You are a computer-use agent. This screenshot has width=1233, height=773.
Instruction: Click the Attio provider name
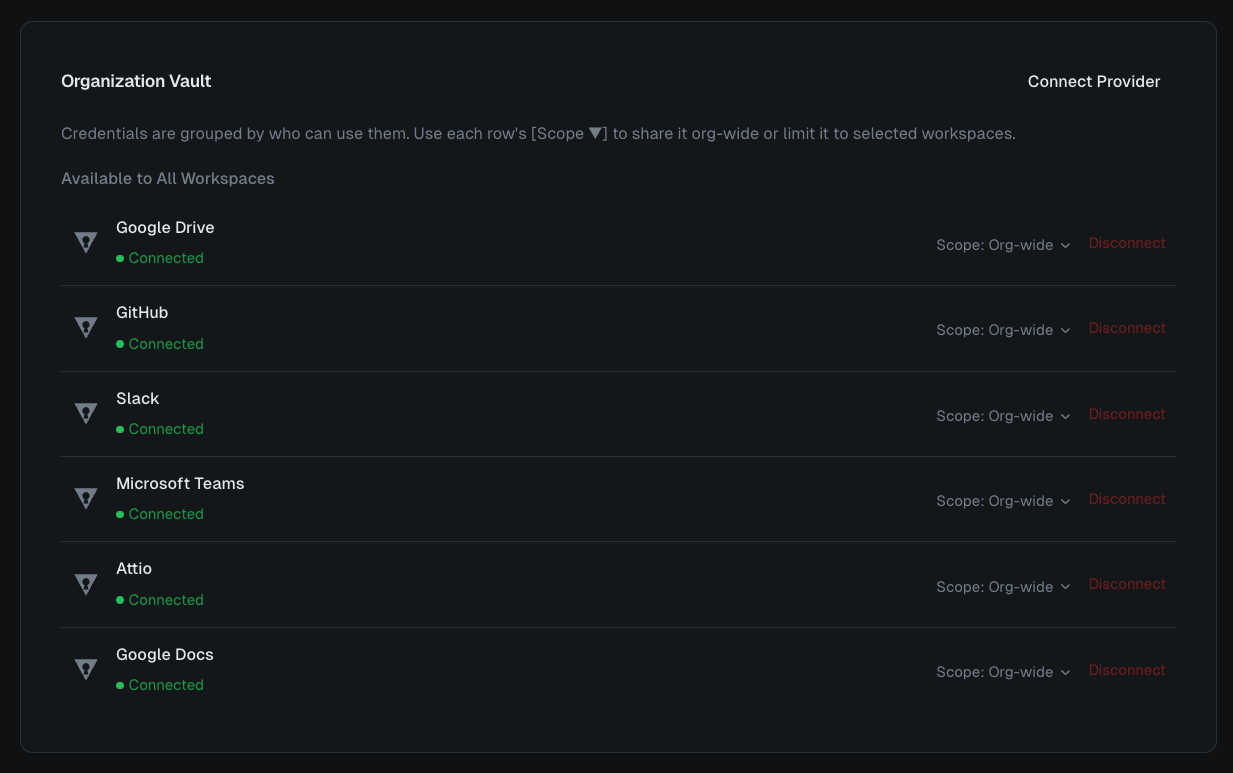pos(134,568)
